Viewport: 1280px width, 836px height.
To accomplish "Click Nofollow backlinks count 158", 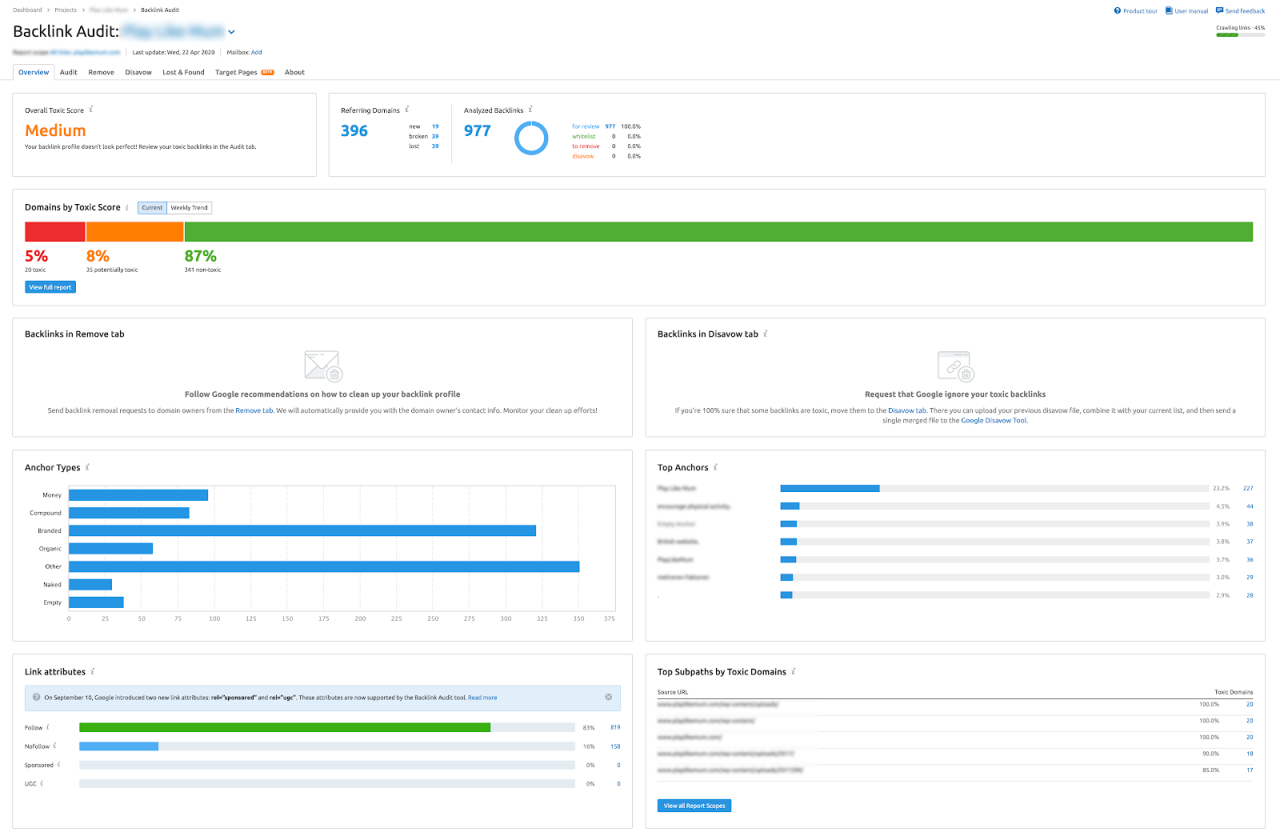I will click(x=615, y=746).
